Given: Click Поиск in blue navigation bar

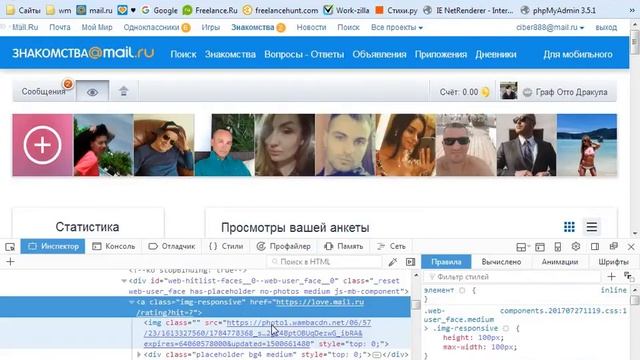Looking at the screenshot, I should [183, 54].
